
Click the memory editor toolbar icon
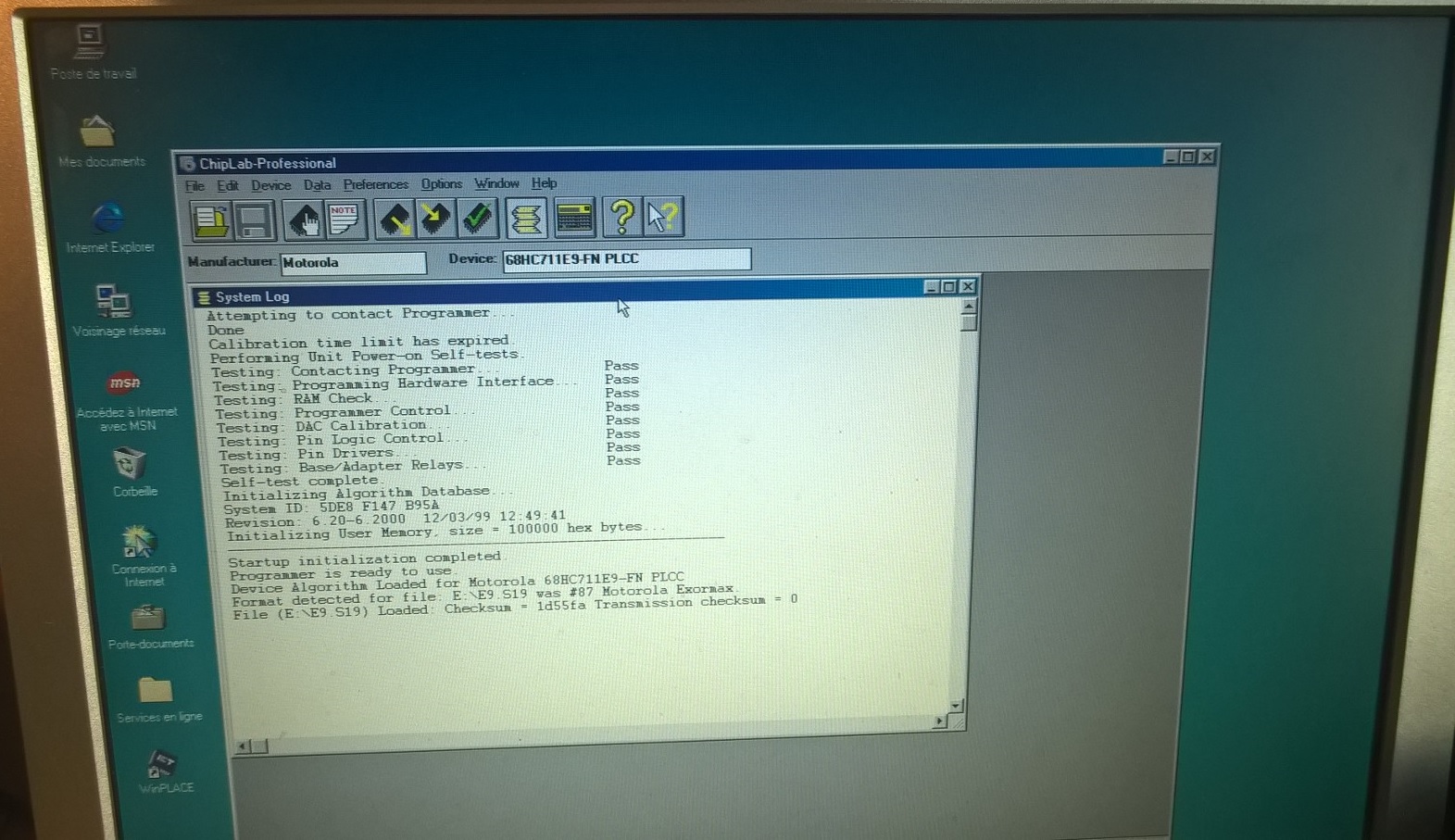tap(574, 218)
